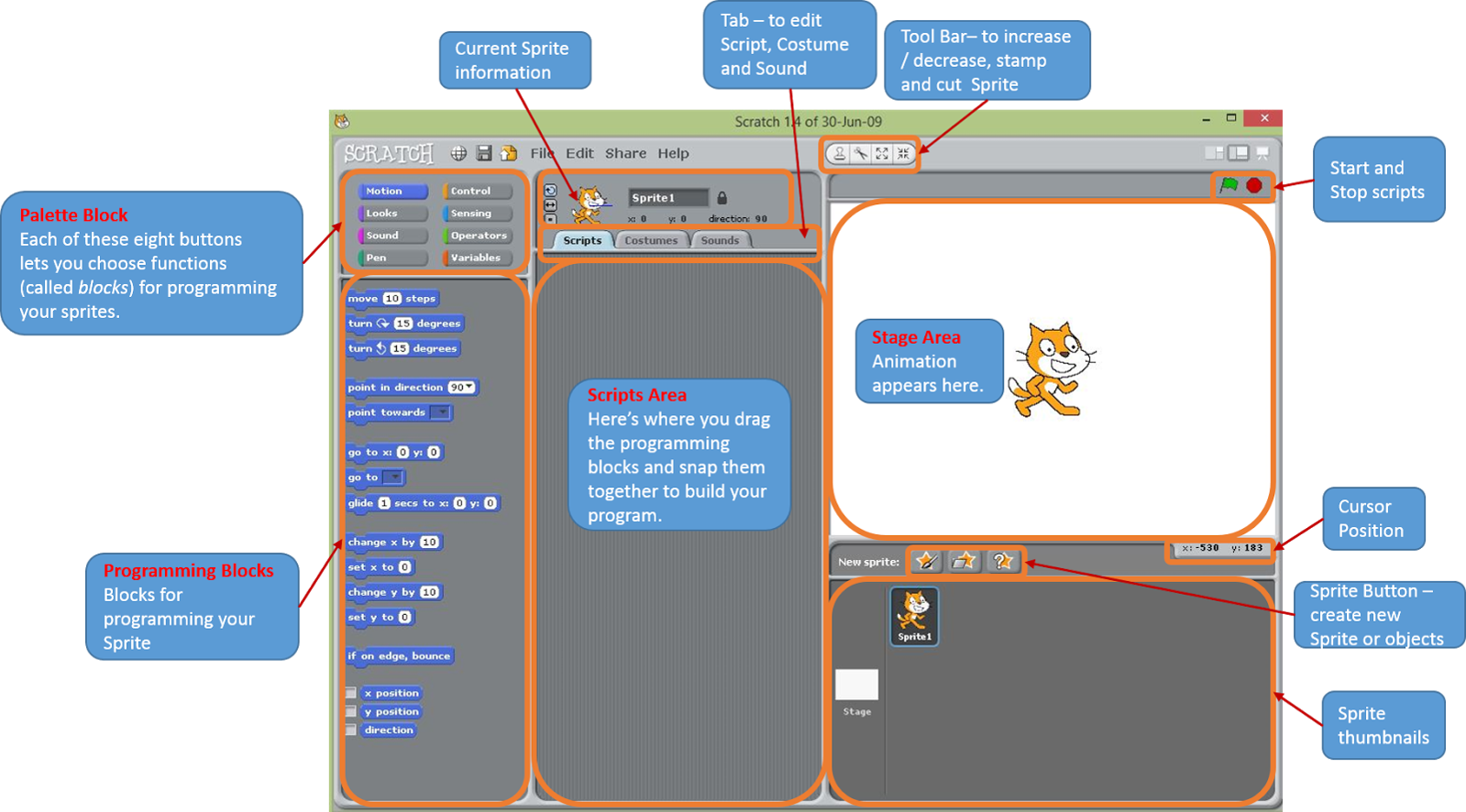Click the steps value in move block
The width and height of the screenshot is (1466, 812).
[392, 299]
